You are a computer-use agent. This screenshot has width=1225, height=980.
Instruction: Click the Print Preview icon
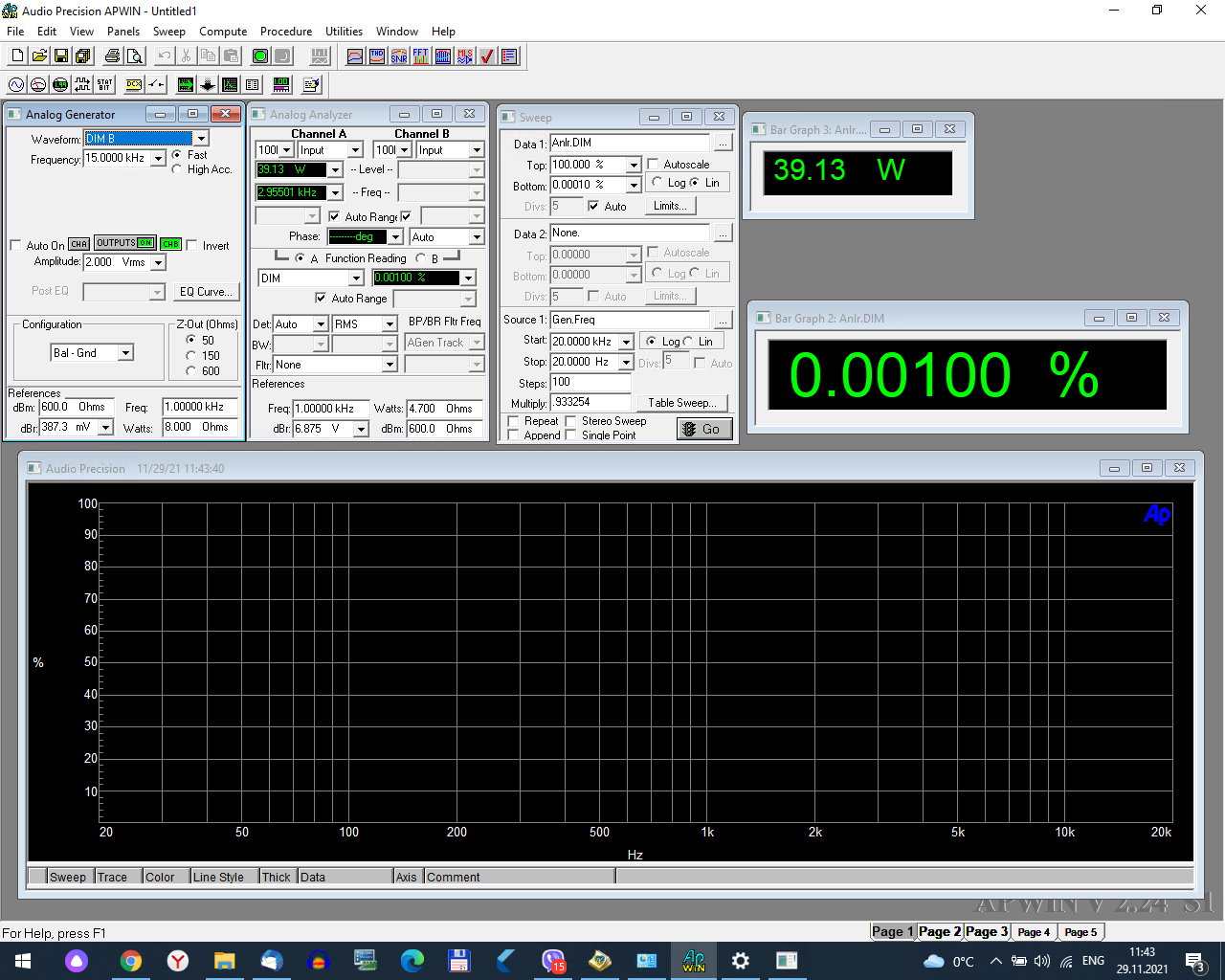135,56
